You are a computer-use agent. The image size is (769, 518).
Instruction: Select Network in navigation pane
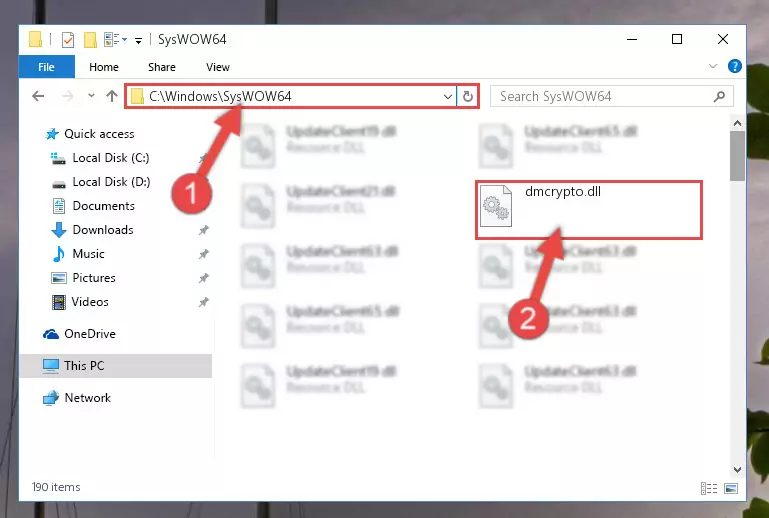coord(87,398)
